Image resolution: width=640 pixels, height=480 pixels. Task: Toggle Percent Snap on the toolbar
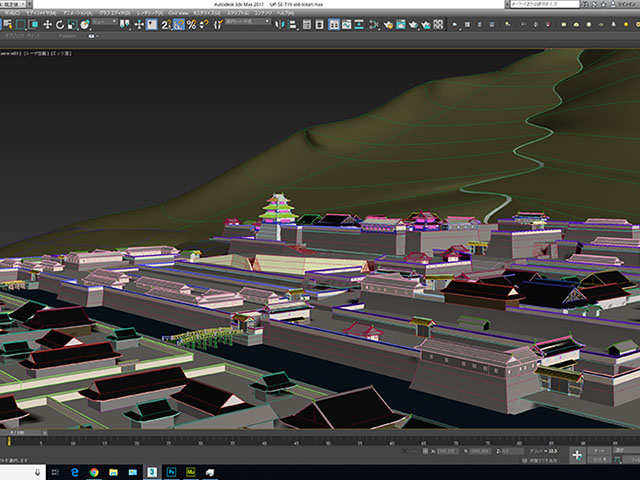pos(190,24)
